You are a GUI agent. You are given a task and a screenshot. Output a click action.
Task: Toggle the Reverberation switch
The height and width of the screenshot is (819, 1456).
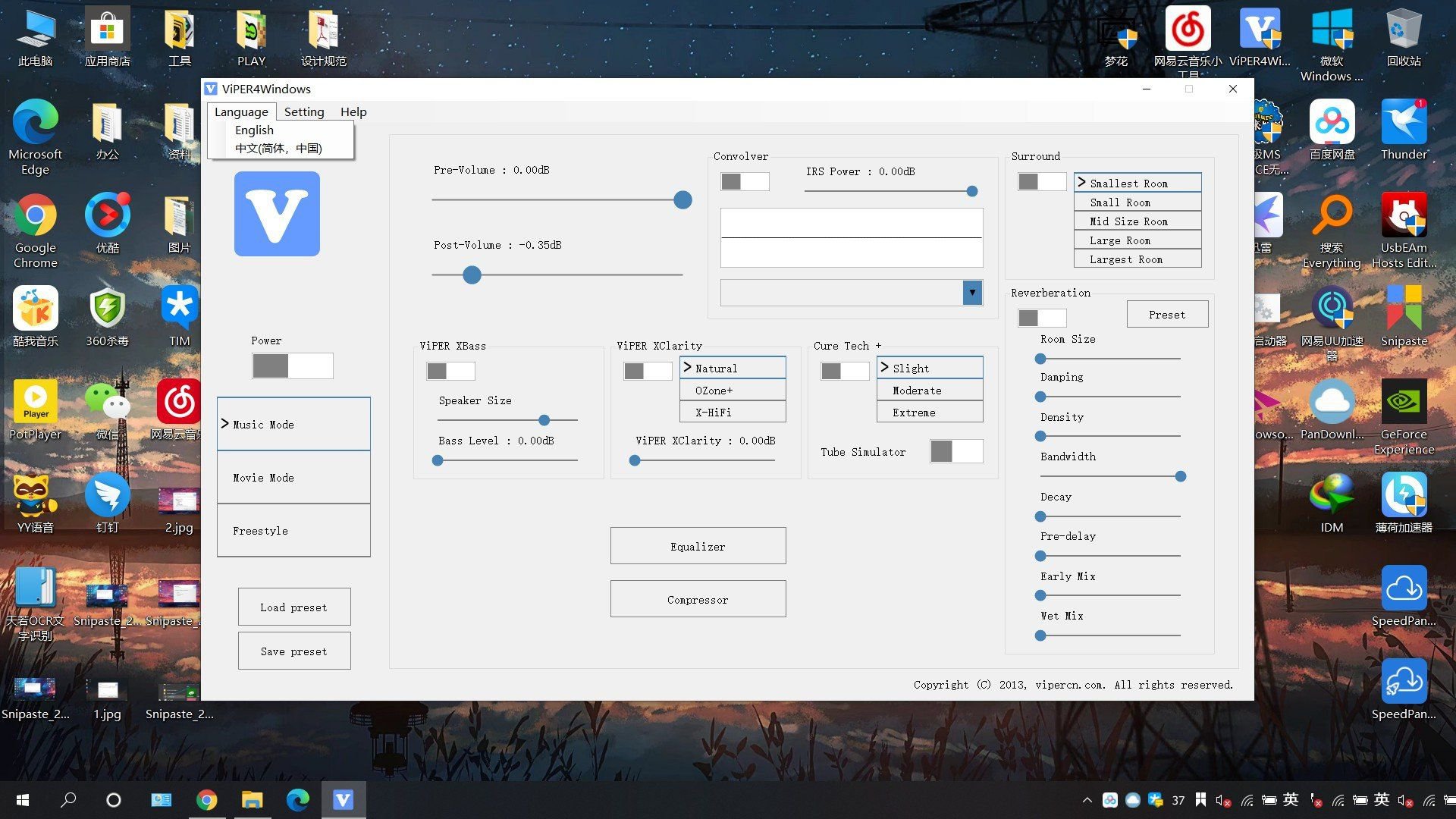click(1042, 318)
